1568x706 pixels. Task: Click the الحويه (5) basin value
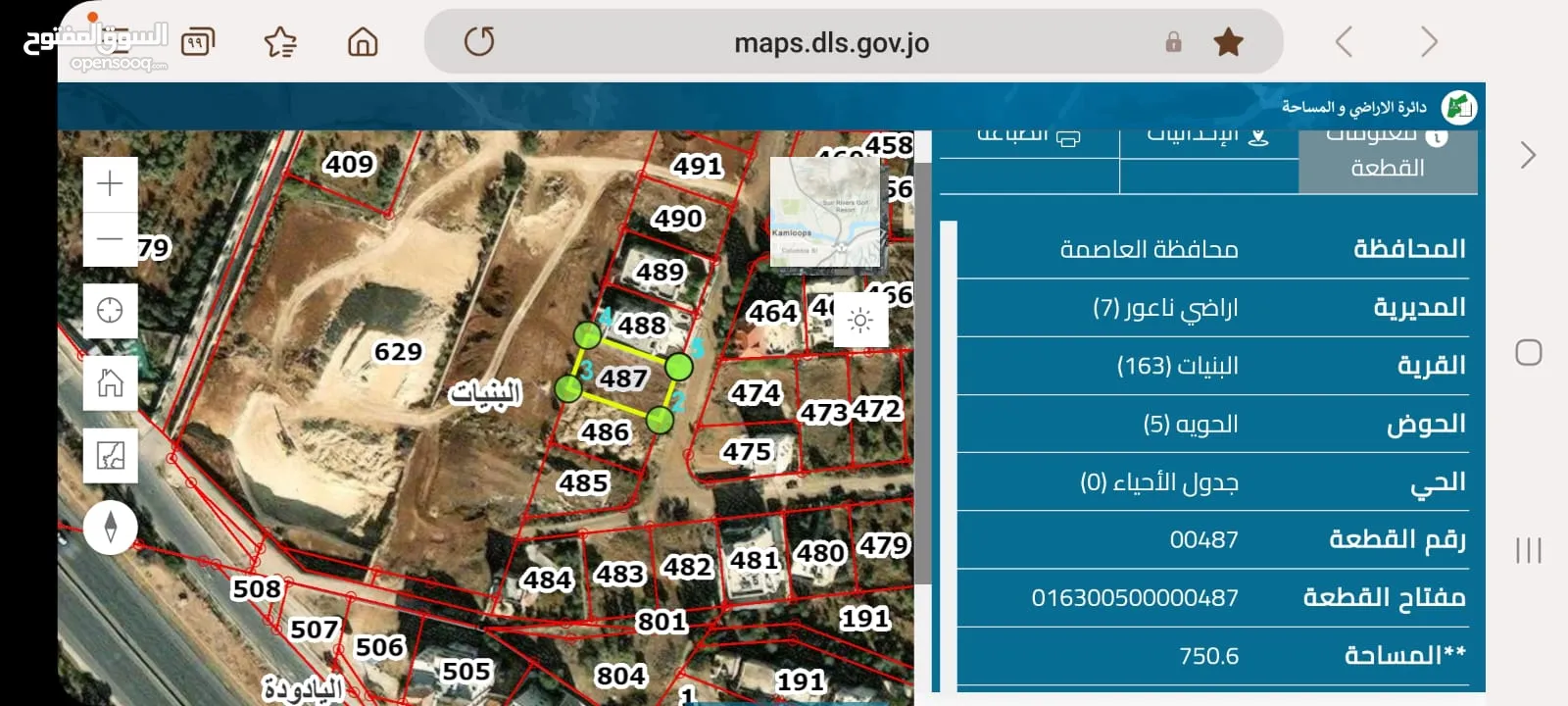point(1191,424)
